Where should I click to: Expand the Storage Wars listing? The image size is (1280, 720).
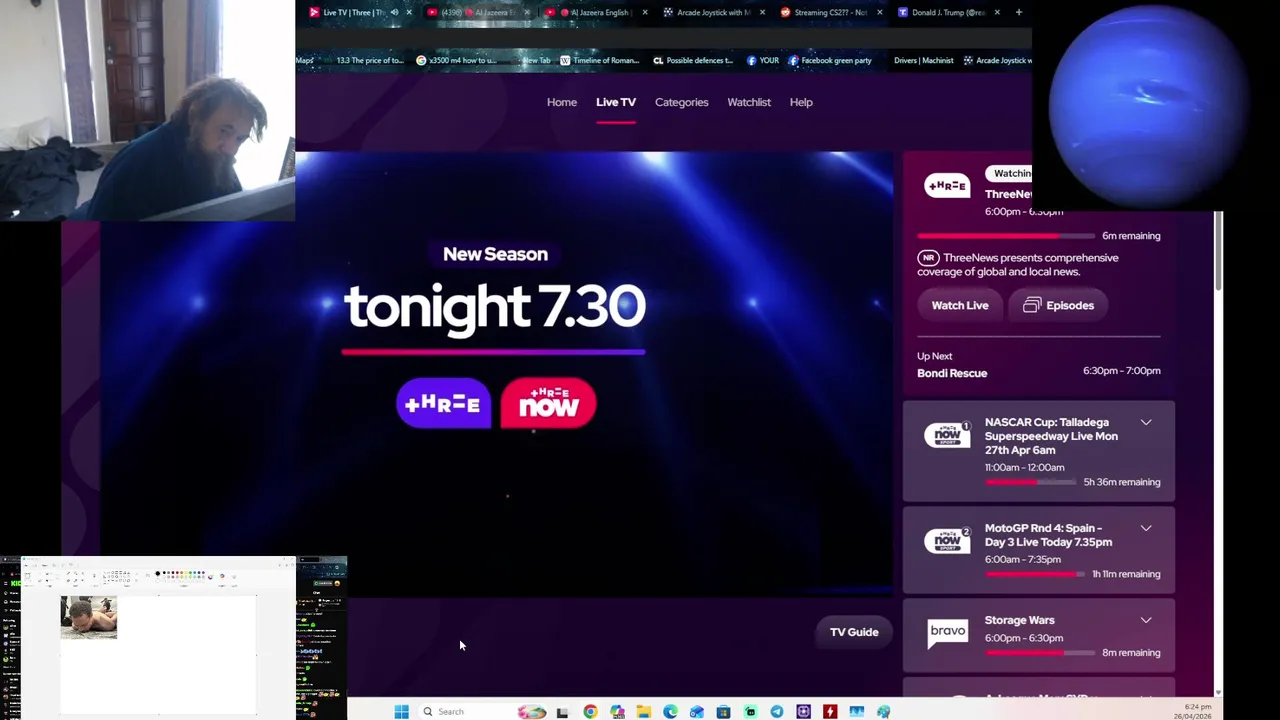click(1146, 621)
